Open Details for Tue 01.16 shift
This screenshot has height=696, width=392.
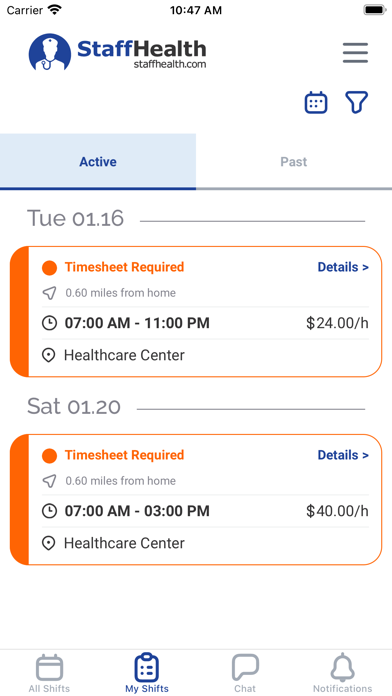pyautogui.click(x=343, y=267)
